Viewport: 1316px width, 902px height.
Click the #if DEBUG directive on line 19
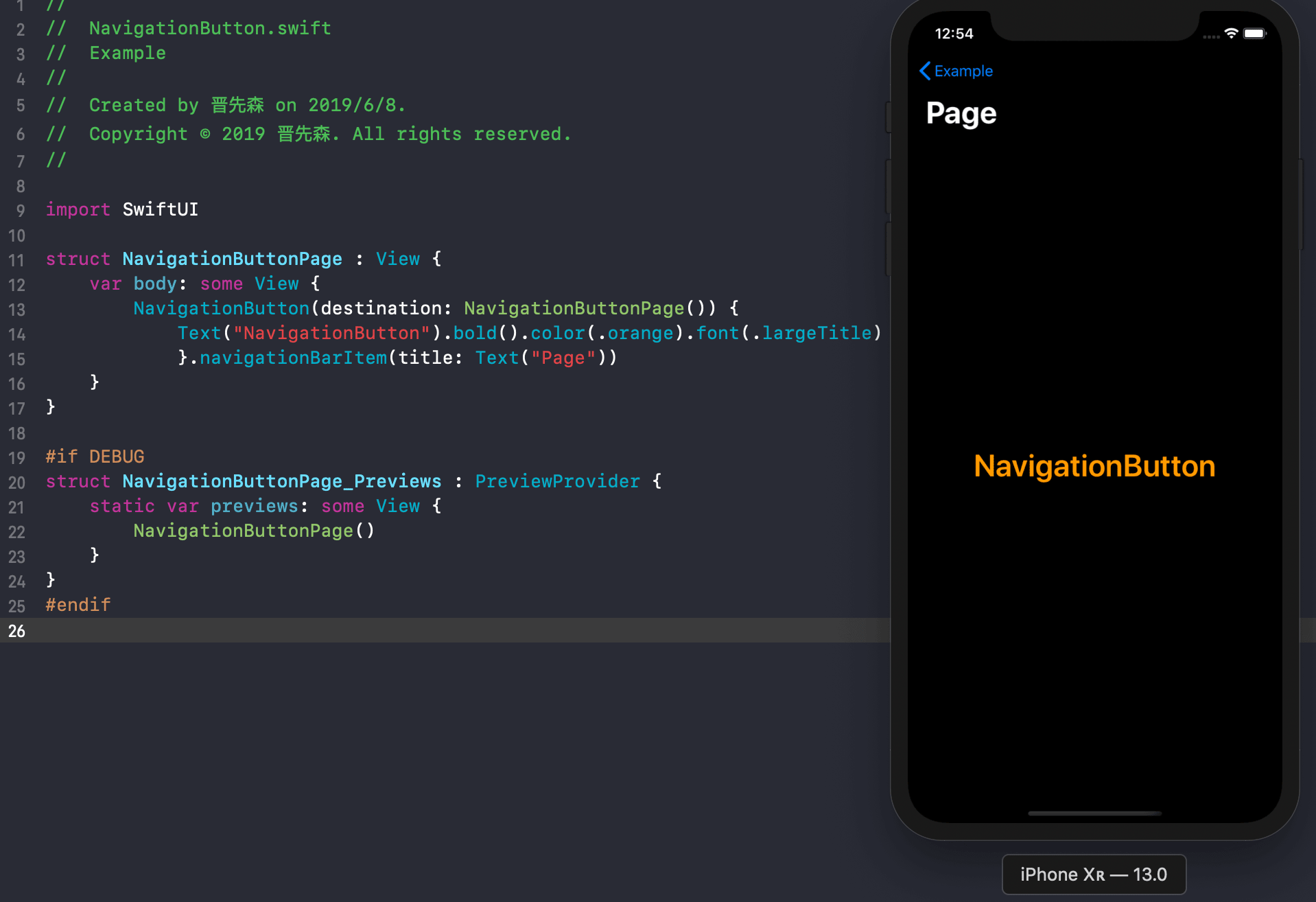click(x=95, y=456)
